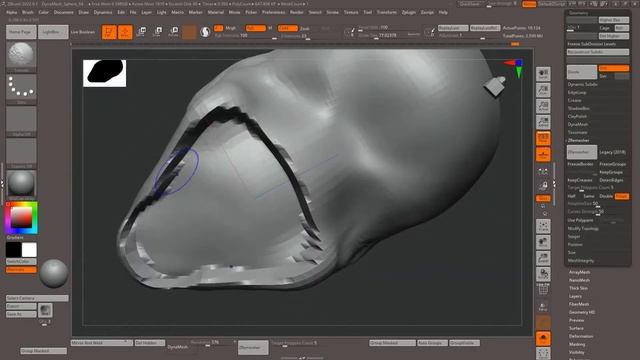This screenshot has width=640, height=360.
Task: Click the symmetrical draw size icon
Action: tap(349, 32)
